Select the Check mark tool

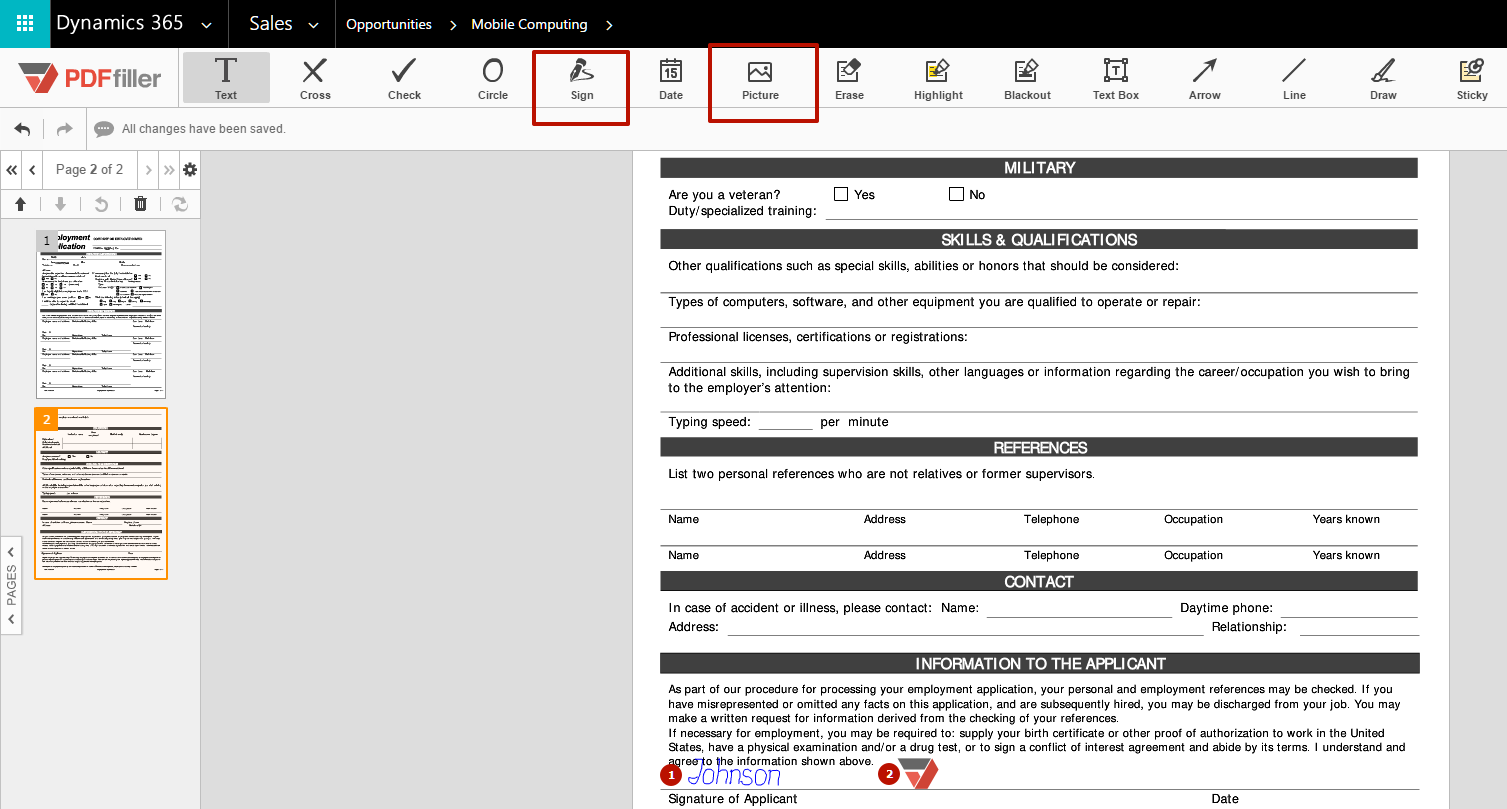pos(404,78)
